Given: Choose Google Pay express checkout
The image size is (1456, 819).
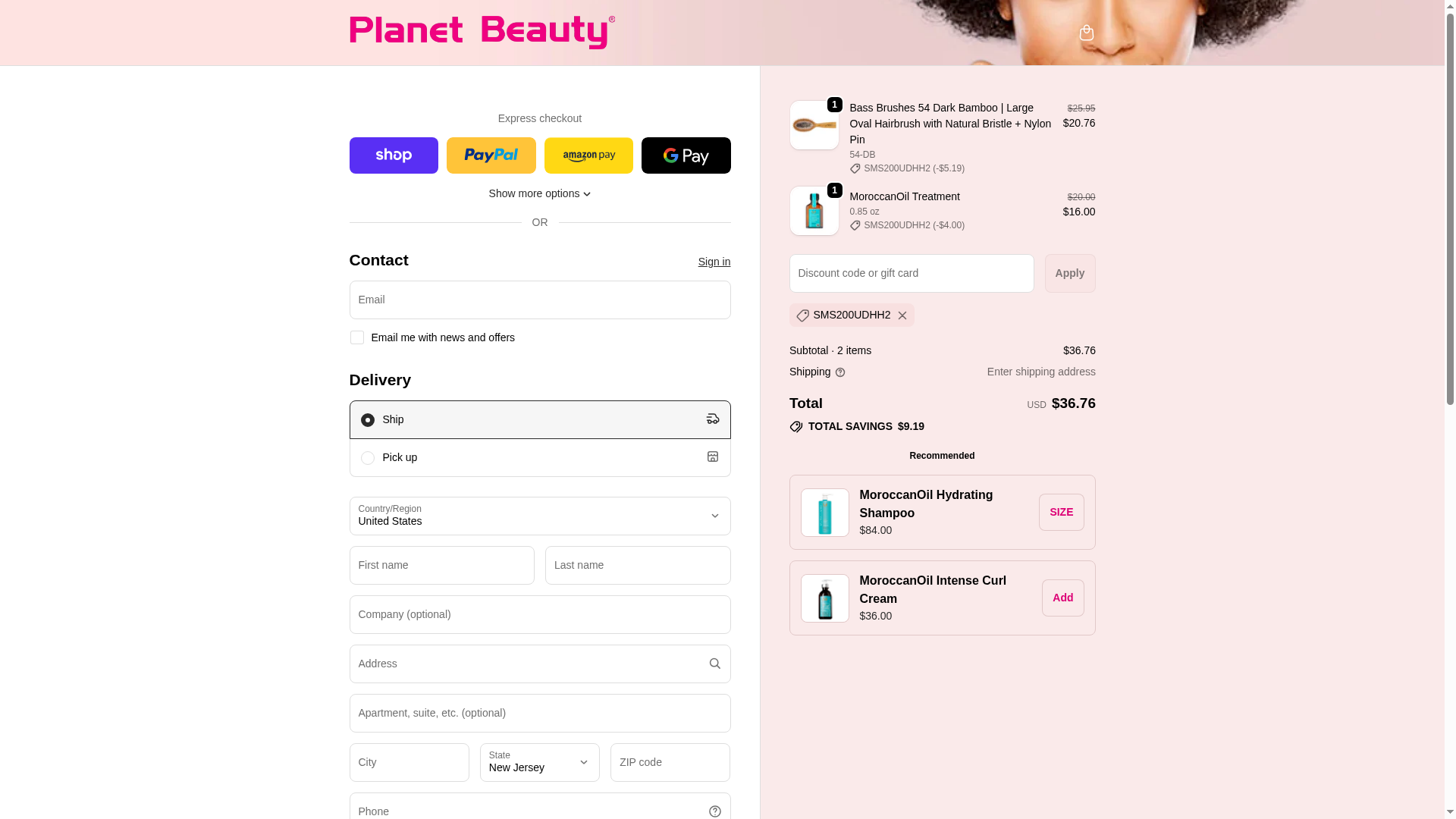Looking at the screenshot, I should click(x=686, y=155).
